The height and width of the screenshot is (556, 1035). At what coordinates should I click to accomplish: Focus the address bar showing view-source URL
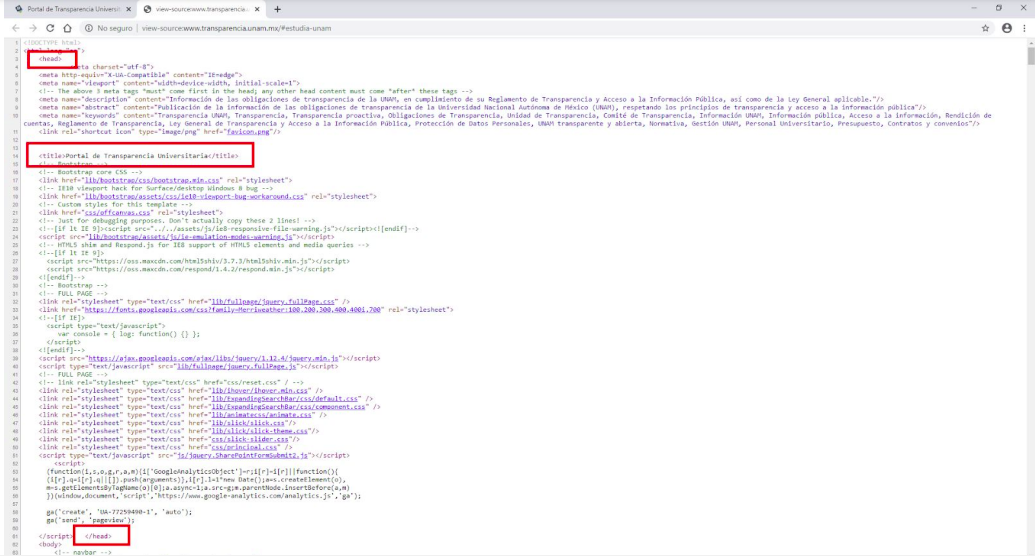point(528,28)
